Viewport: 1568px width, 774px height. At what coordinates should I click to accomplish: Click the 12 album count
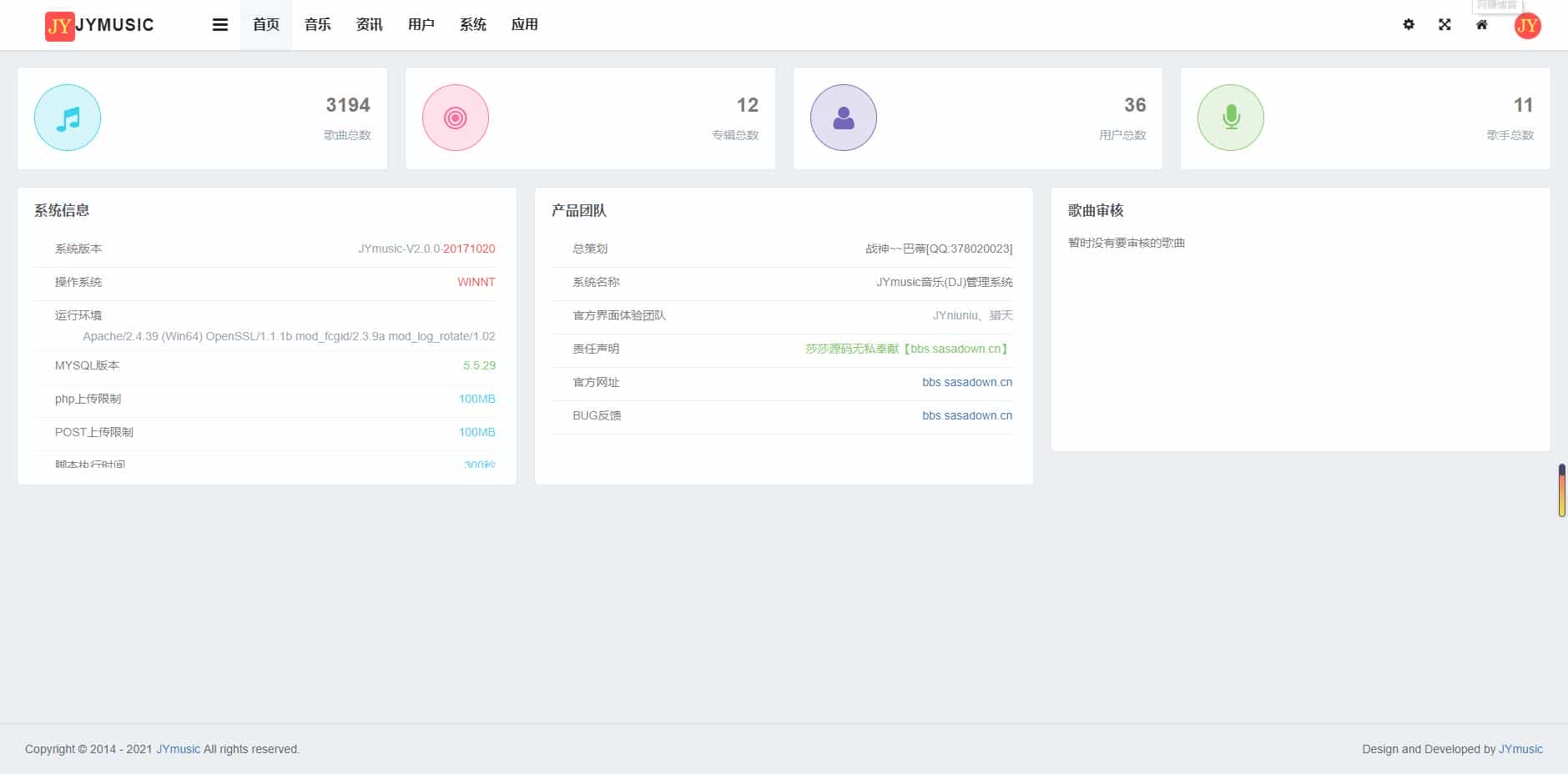[748, 105]
